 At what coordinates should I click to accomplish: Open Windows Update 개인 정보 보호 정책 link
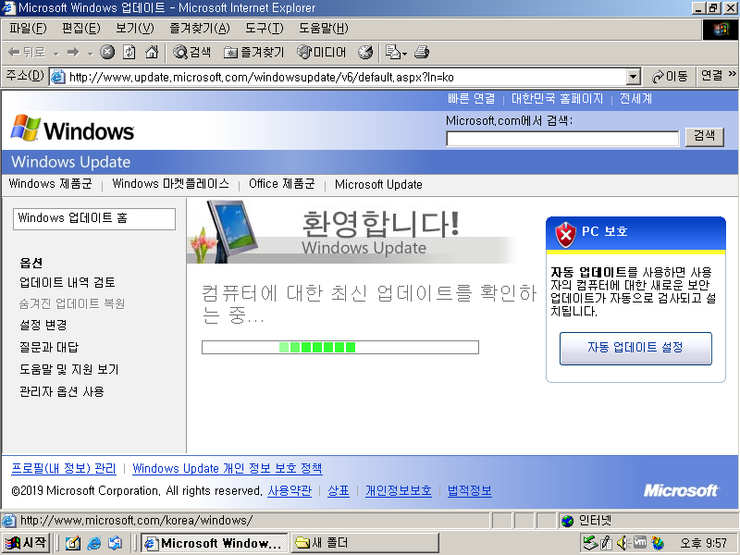227,469
